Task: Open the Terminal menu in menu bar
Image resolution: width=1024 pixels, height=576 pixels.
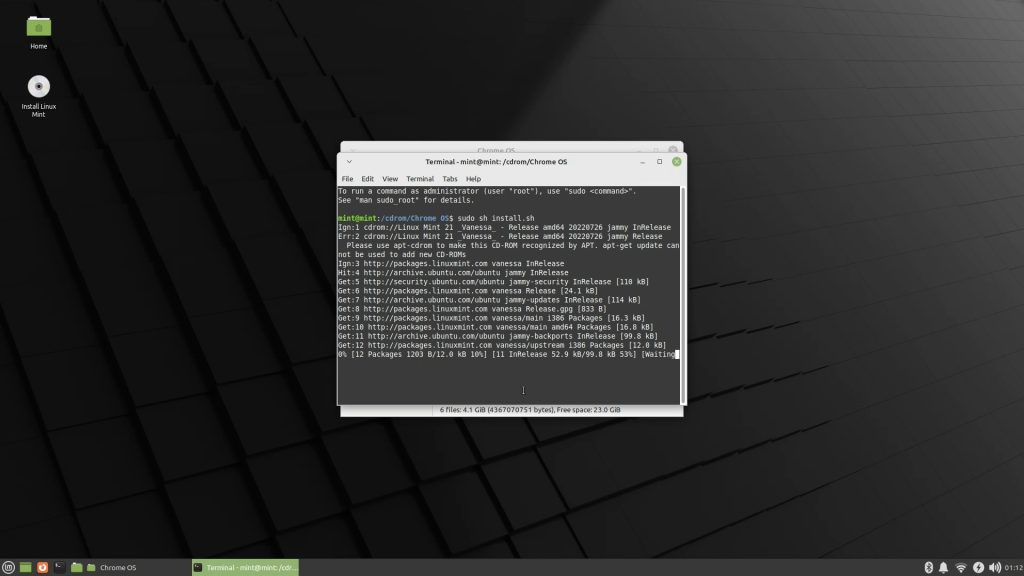Action: click(420, 179)
